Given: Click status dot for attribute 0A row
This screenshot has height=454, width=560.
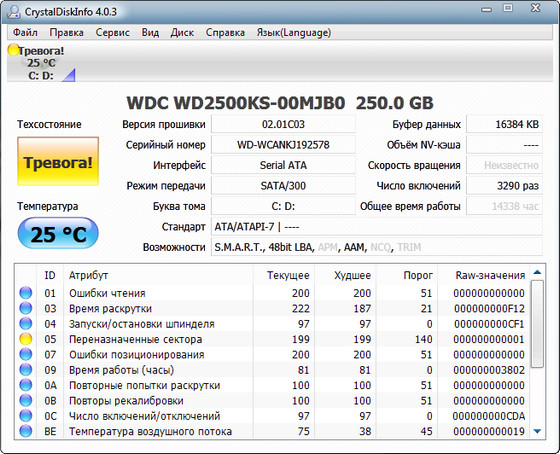Looking at the screenshot, I should (x=26, y=385).
